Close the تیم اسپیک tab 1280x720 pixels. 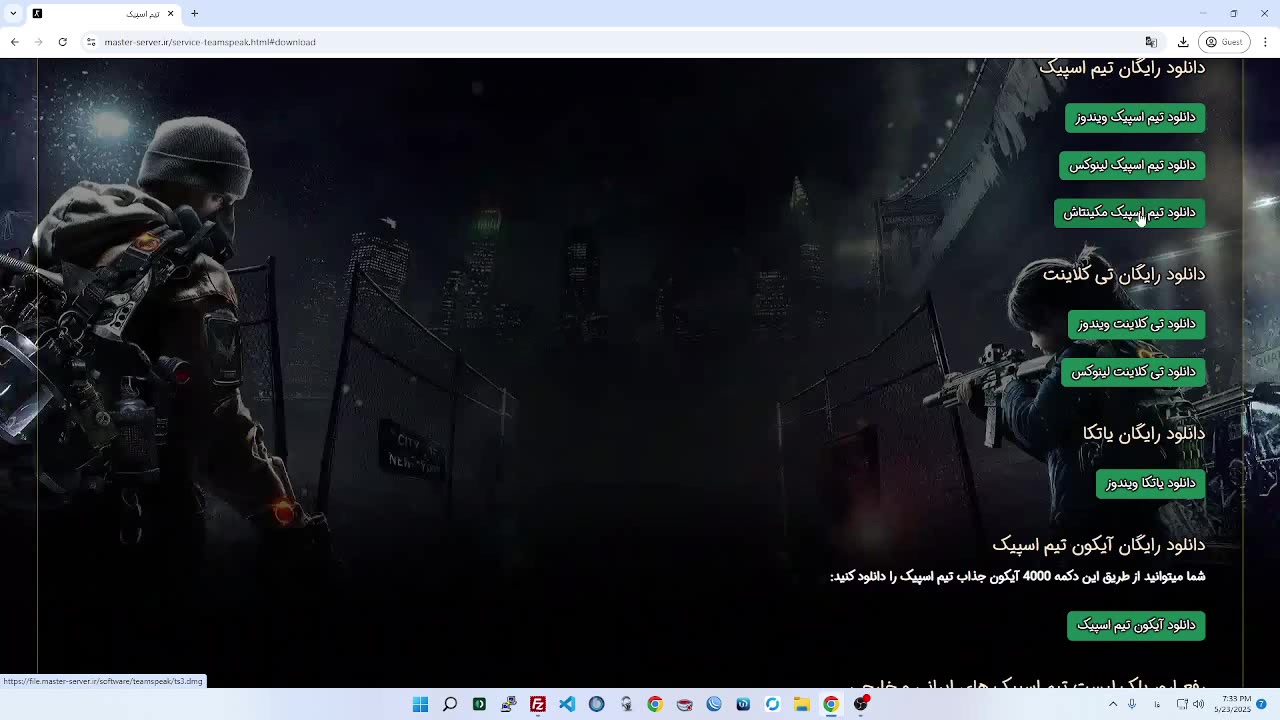[x=170, y=14]
